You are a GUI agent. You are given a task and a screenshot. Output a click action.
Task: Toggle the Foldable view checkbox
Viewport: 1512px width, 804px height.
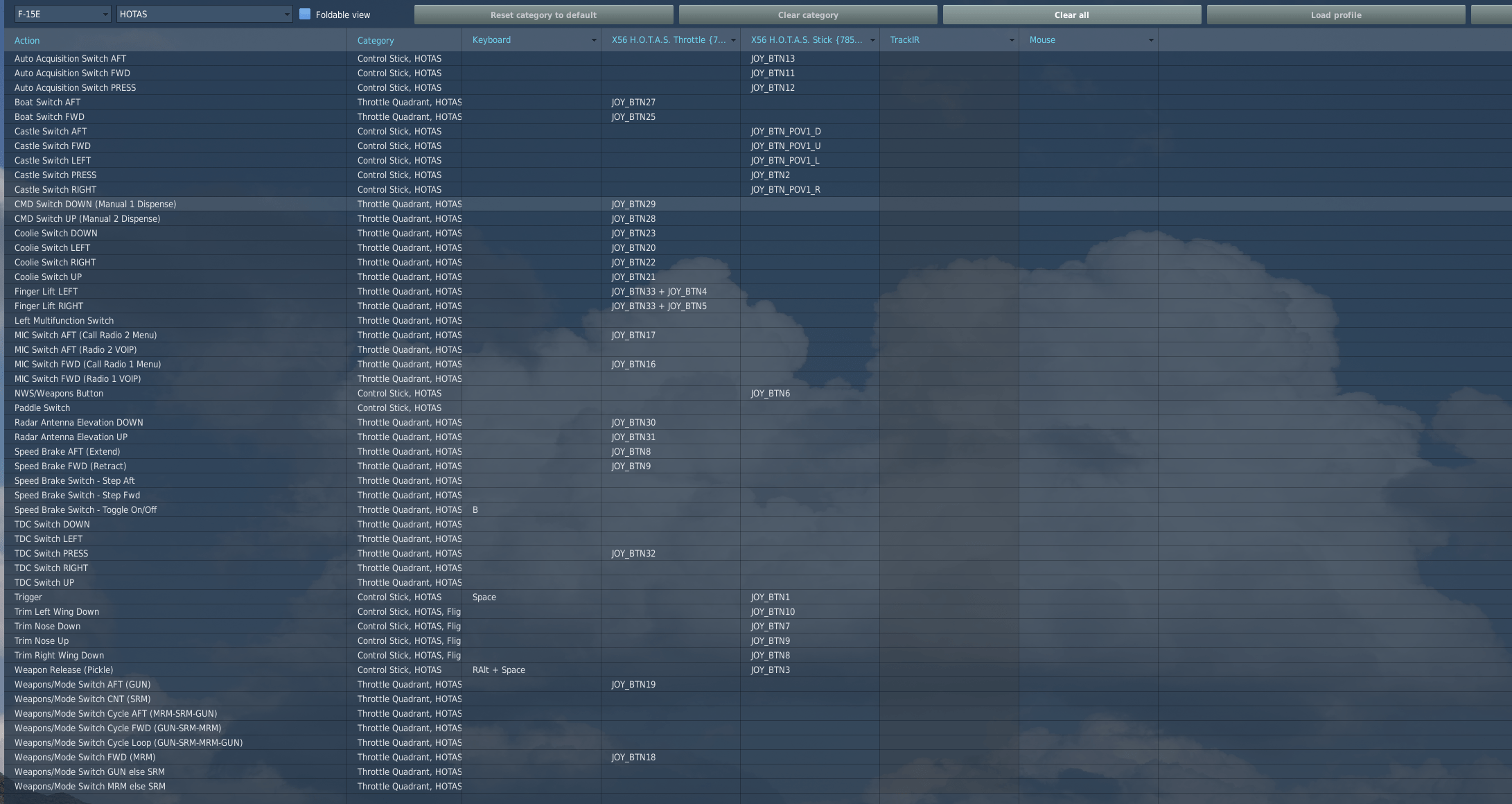[305, 14]
